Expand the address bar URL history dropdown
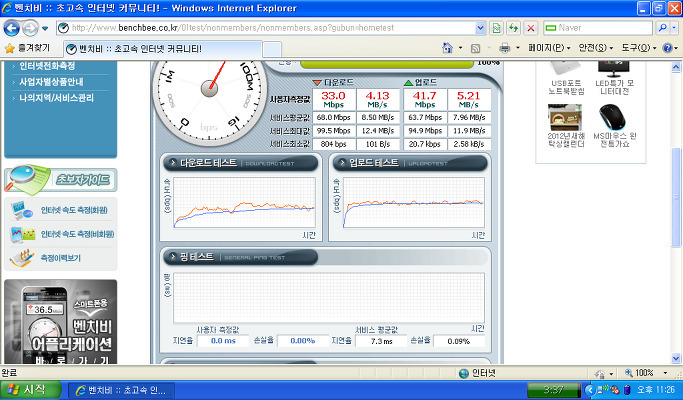 point(480,28)
